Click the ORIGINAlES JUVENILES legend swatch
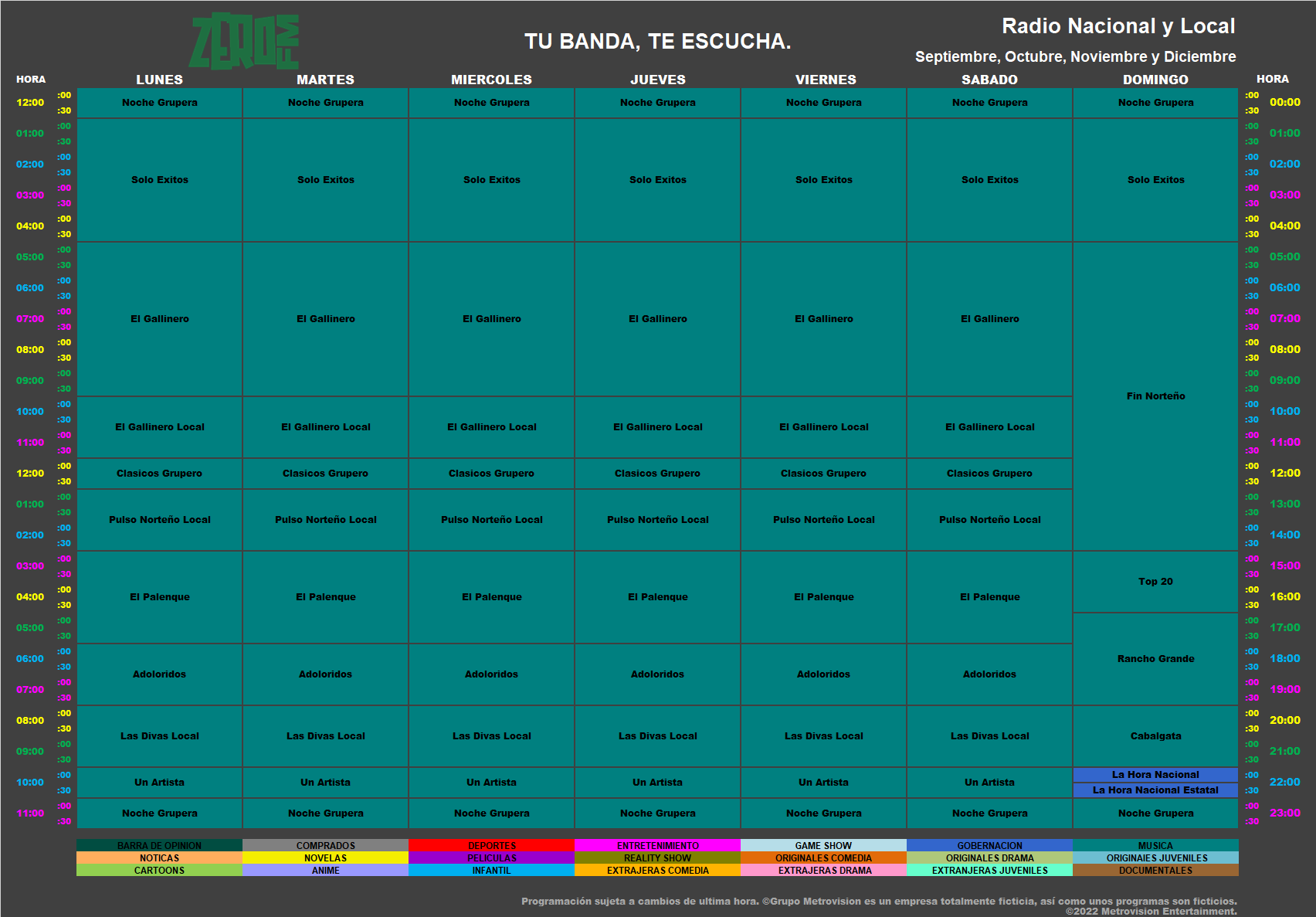This screenshot has height=917, width=1316. (1156, 858)
